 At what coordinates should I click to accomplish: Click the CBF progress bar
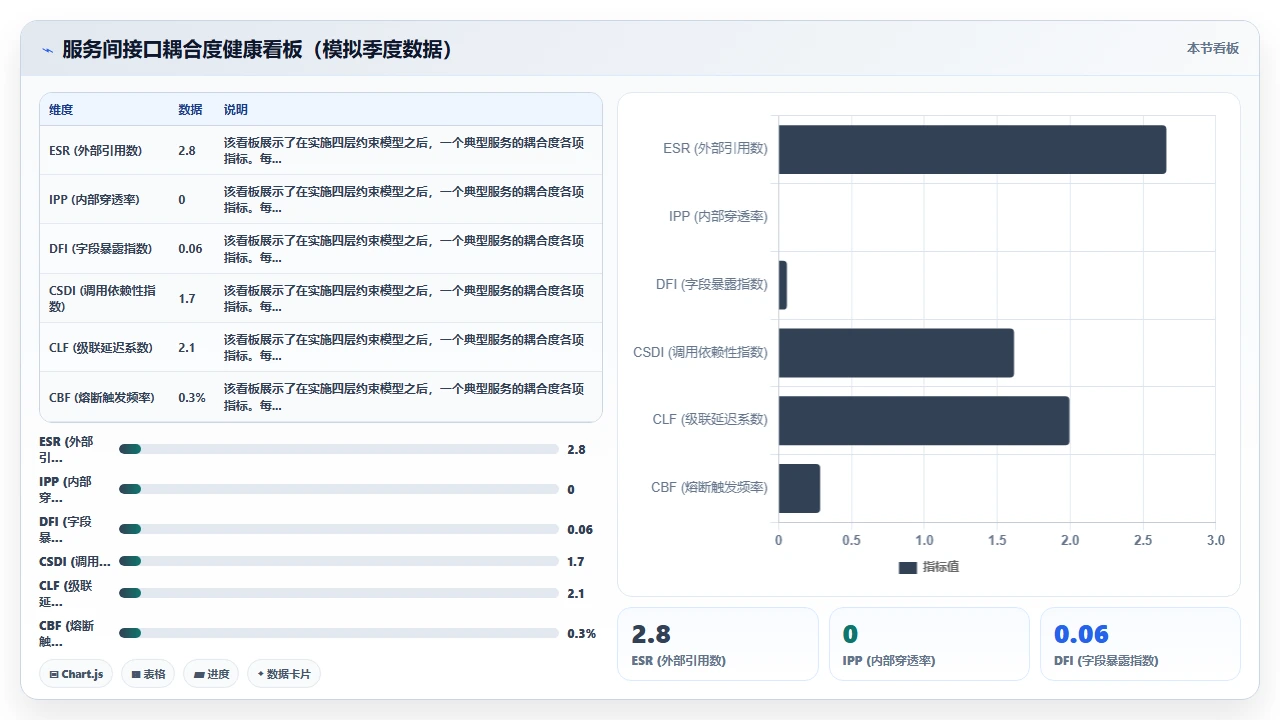coord(338,633)
